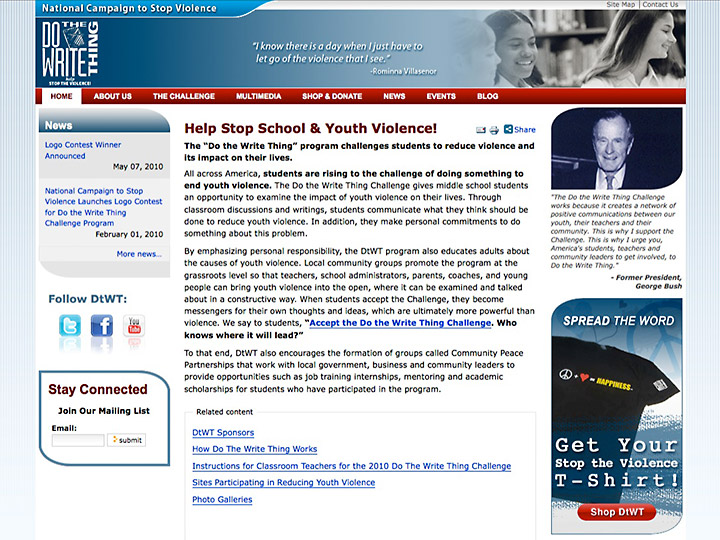Screen dimensions: 720x540
Task: Select MULTIMEDIA in navigation bar
Action: coord(258,97)
